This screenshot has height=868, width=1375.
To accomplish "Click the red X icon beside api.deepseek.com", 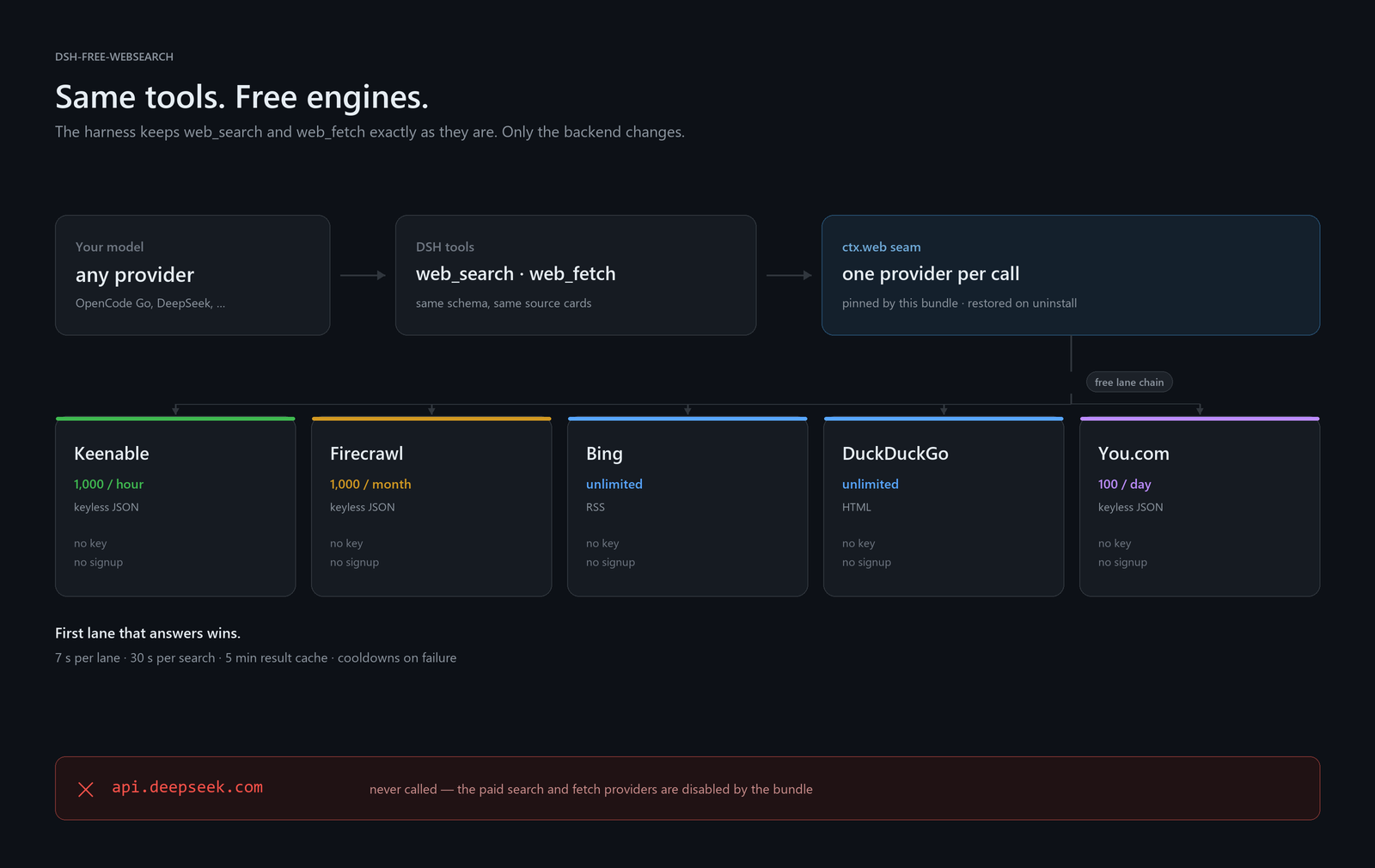I will (x=86, y=789).
